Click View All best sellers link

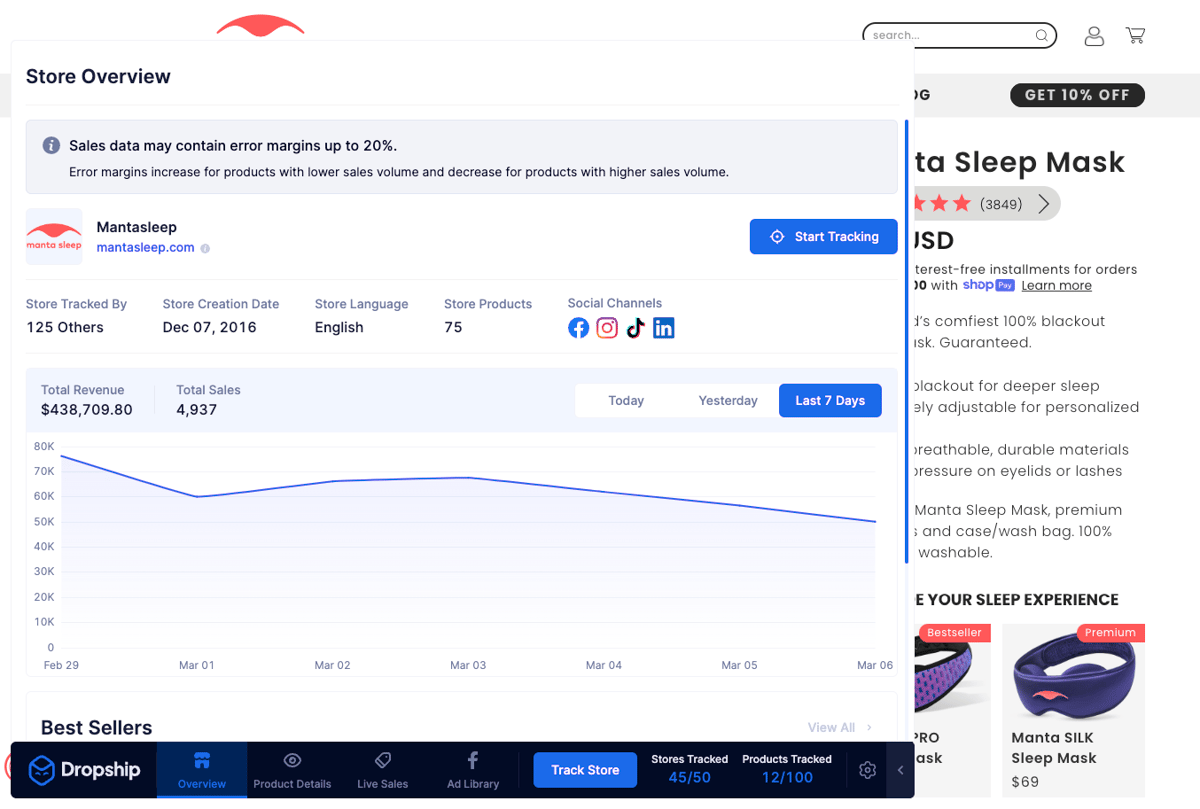(840, 727)
